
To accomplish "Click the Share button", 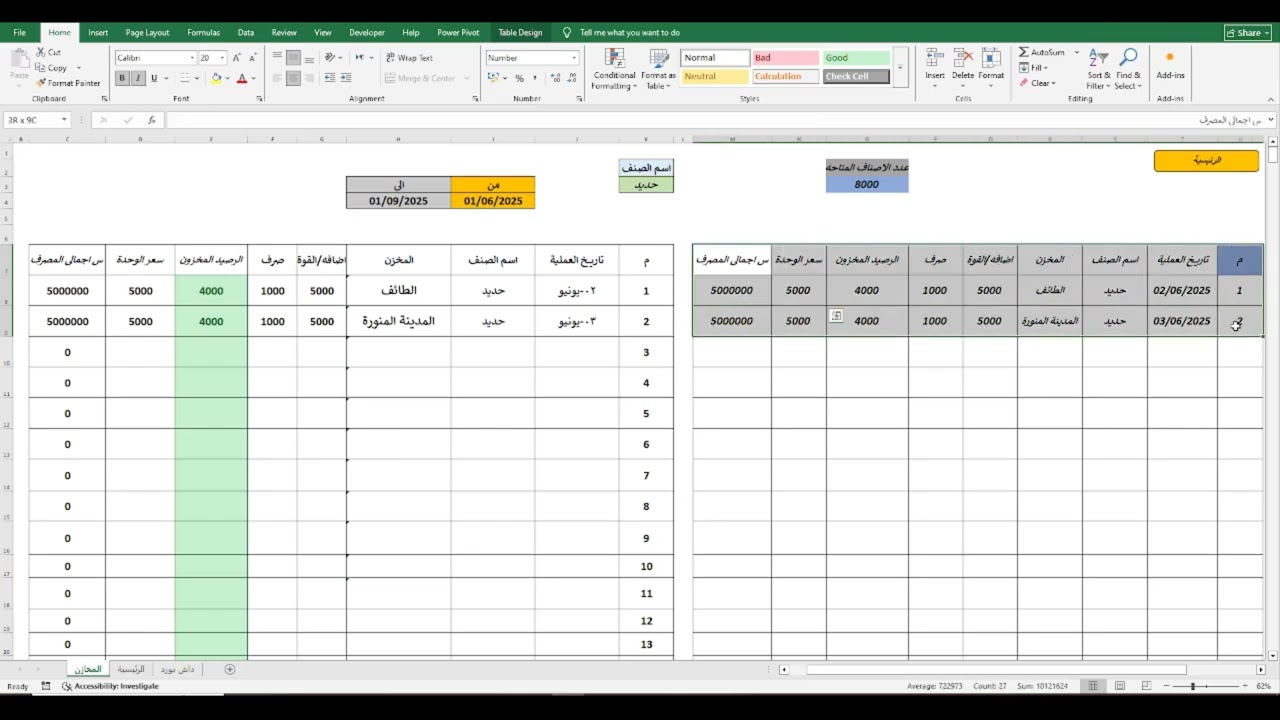I will point(1247,32).
